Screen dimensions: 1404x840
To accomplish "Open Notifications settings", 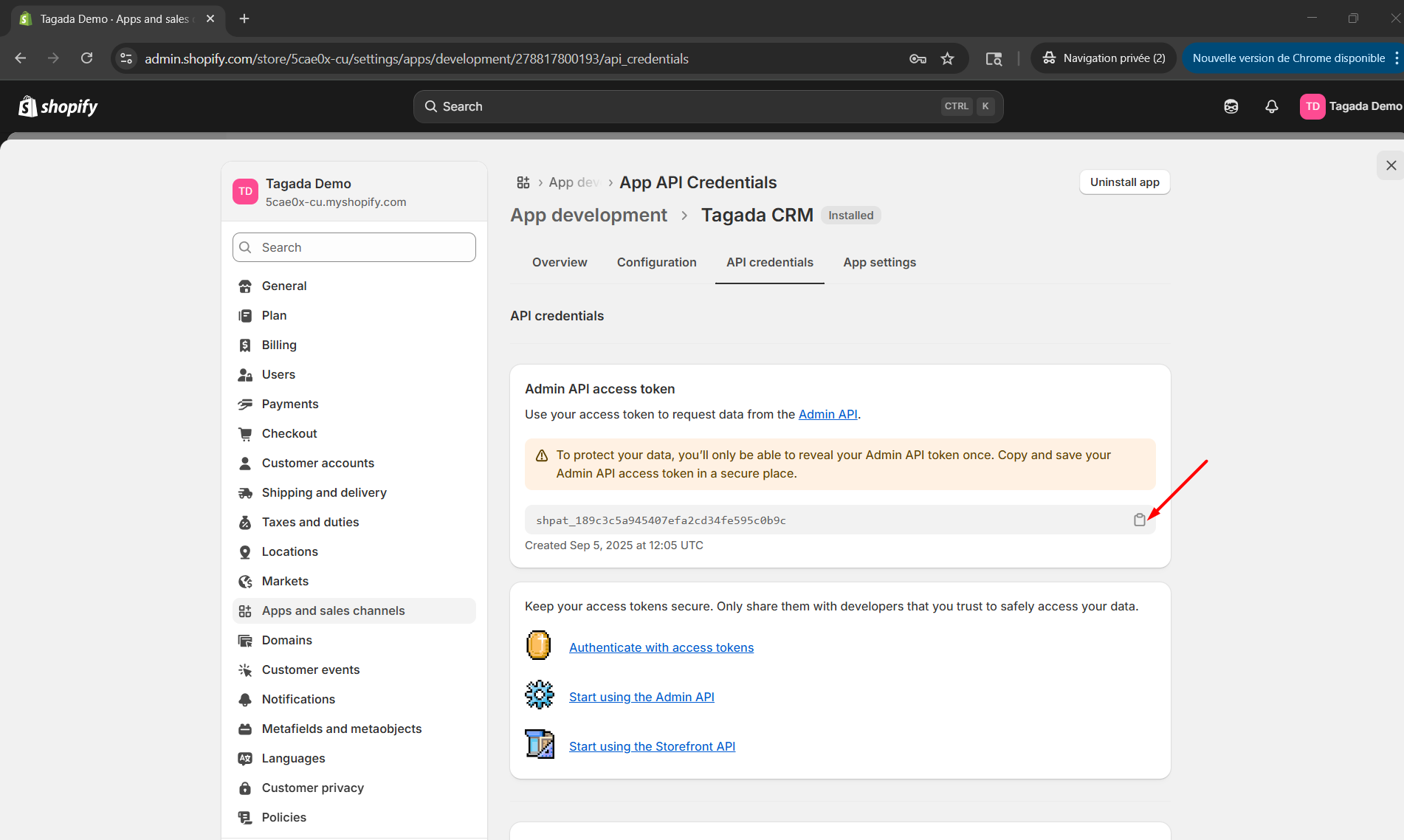I will click(354, 699).
